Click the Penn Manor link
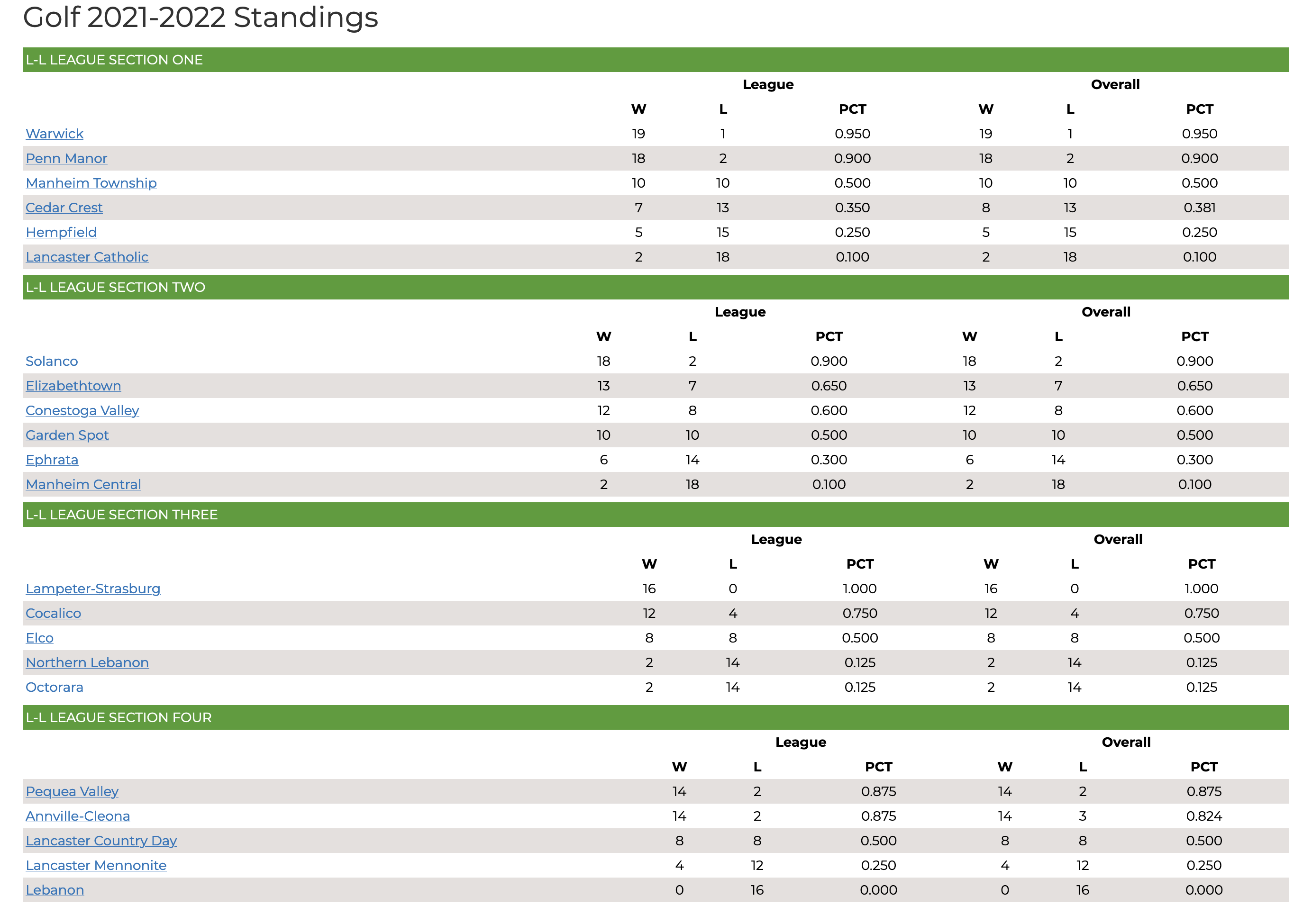The image size is (1312, 924). [66, 158]
